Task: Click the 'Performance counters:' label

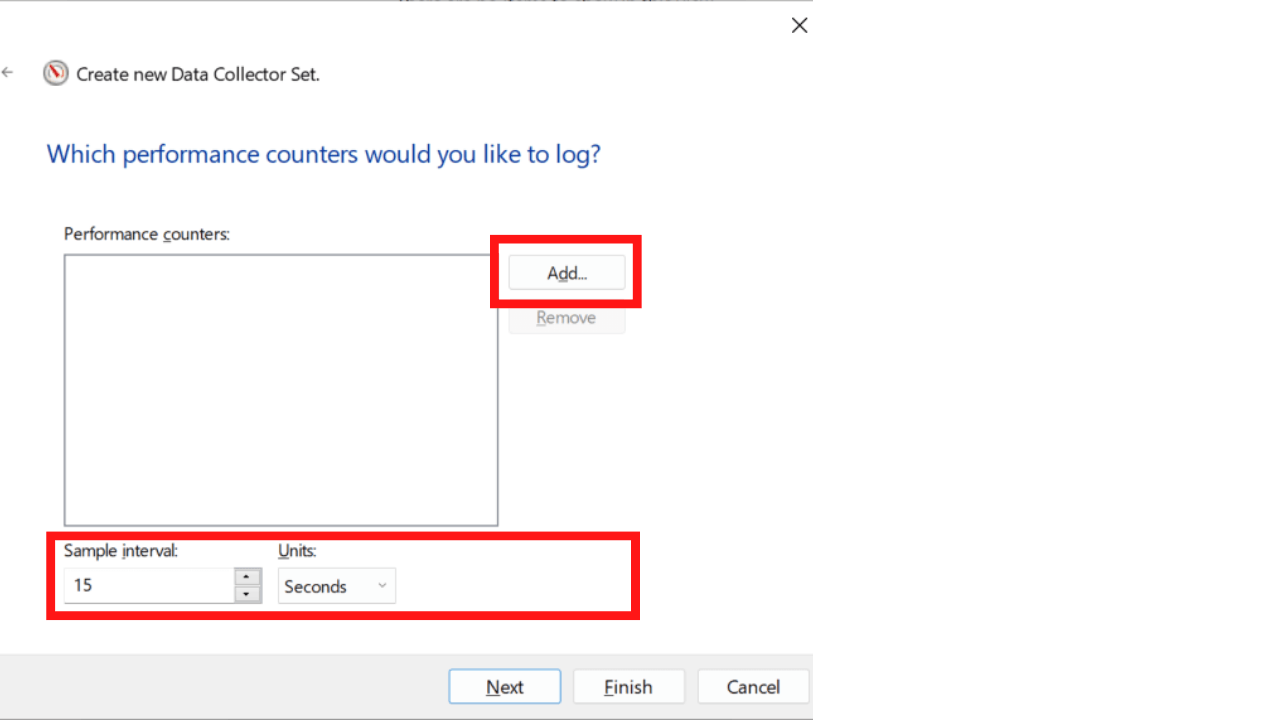Action: [147, 234]
